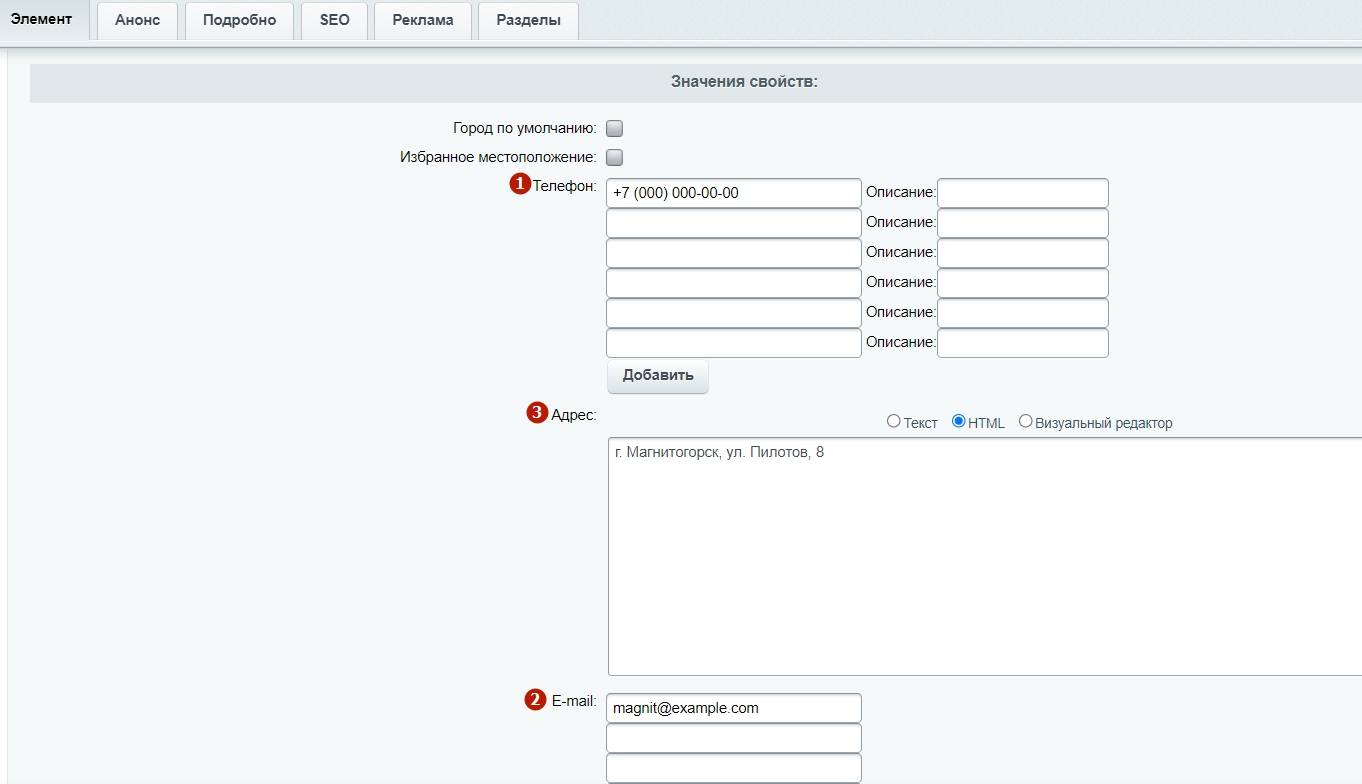Return to the Элемент tab
The height and width of the screenshot is (784, 1362).
(x=41, y=20)
